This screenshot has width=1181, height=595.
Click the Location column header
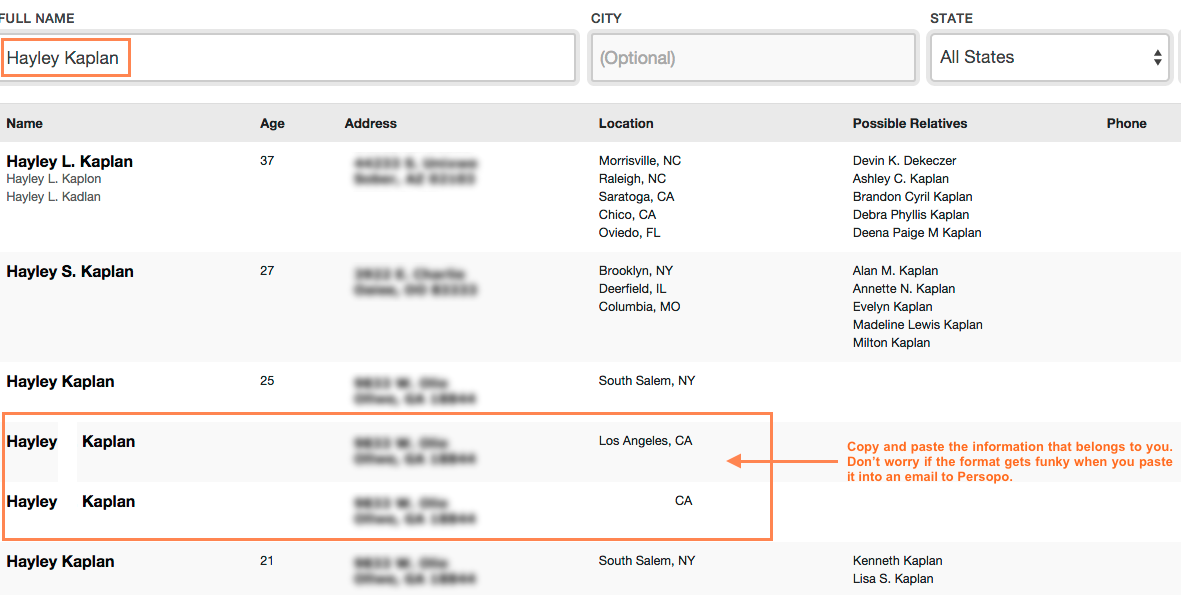(x=626, y=124)
